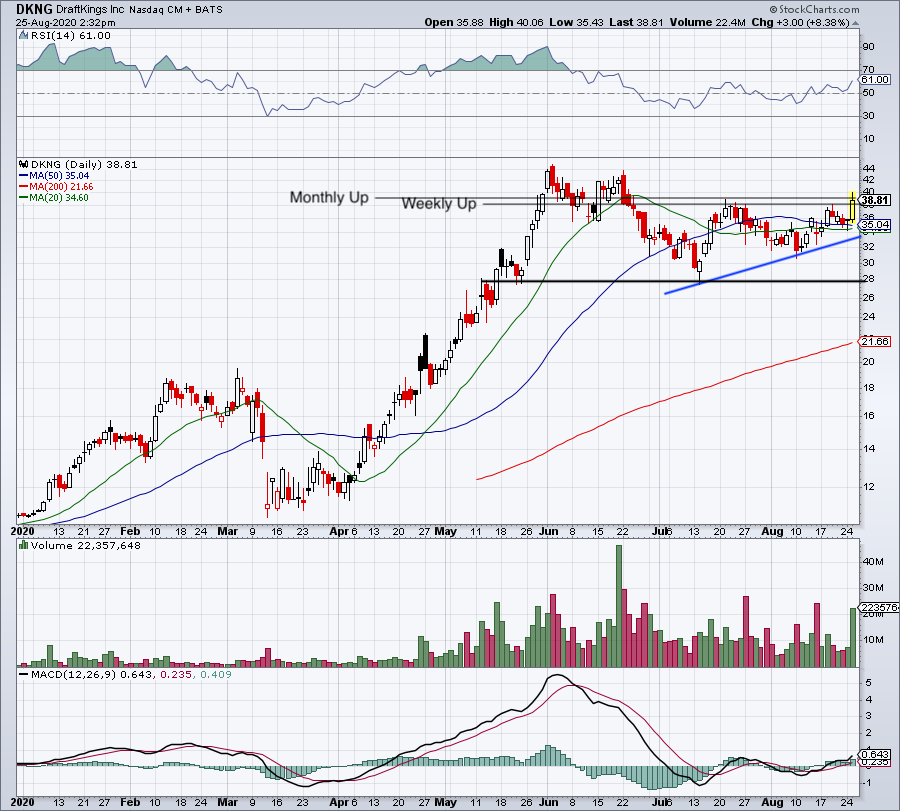Image resolution: width=900 pixels, height=811 pixels.
Task: Click the volume bars icon beside Volume label
Action: (24, 545)
